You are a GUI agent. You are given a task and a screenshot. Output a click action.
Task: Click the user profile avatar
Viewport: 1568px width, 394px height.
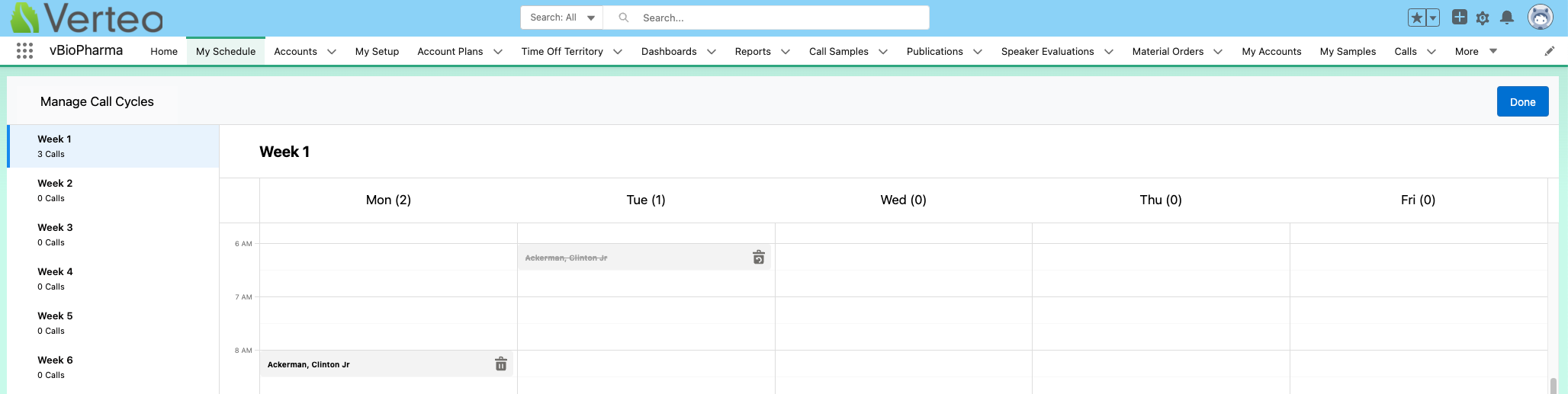pos(1540,17)
